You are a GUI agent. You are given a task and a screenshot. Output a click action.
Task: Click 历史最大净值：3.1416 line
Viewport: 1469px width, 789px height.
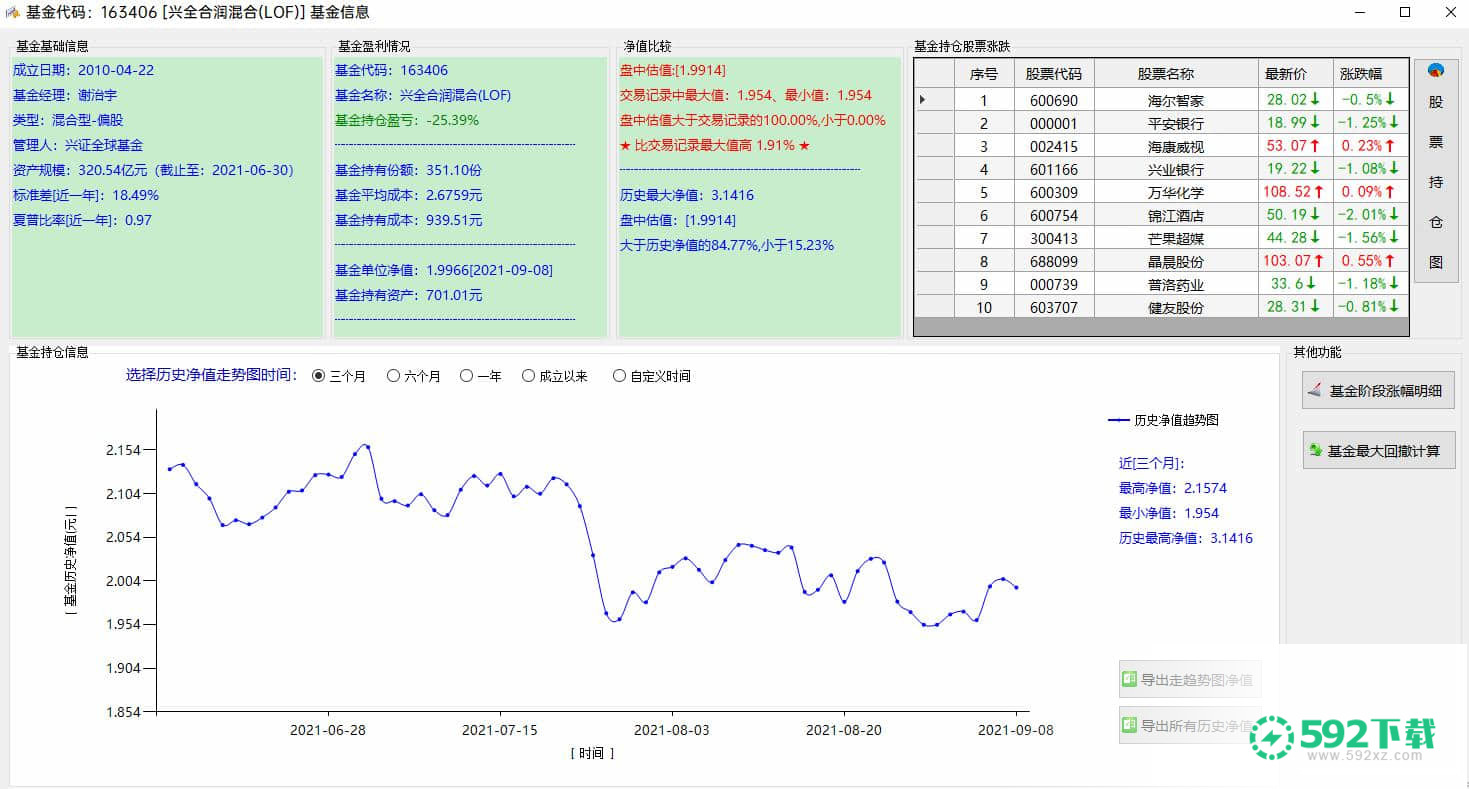[x=687, y=195]
